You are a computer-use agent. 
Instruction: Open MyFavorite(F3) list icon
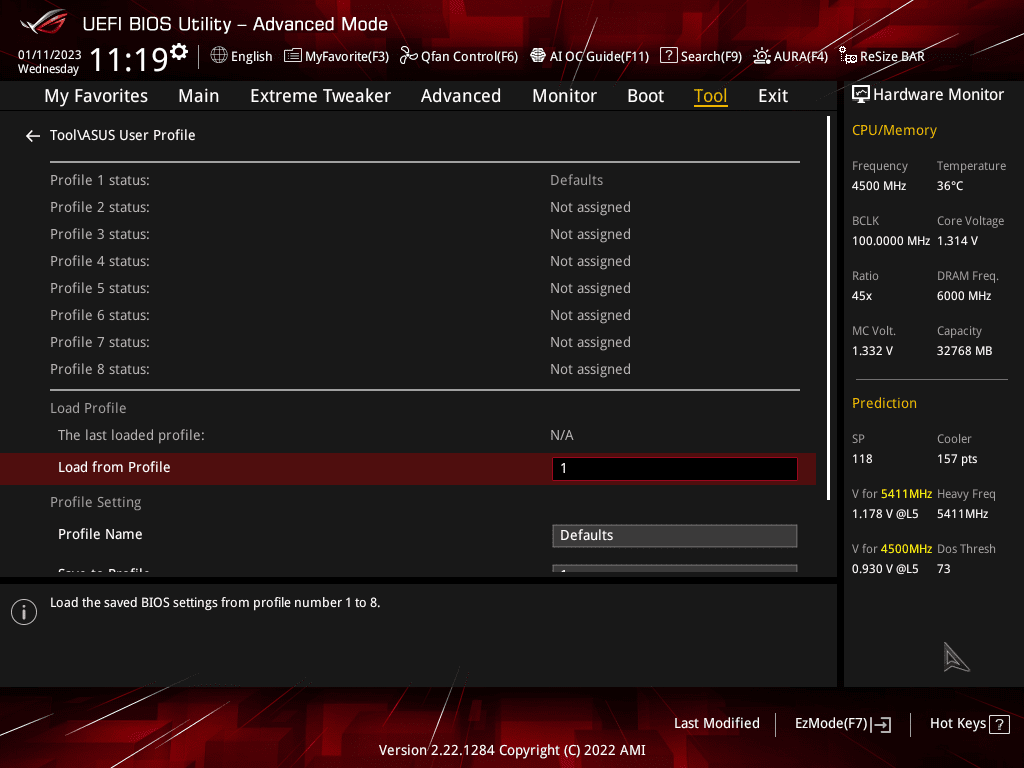[x=293, y=56]
